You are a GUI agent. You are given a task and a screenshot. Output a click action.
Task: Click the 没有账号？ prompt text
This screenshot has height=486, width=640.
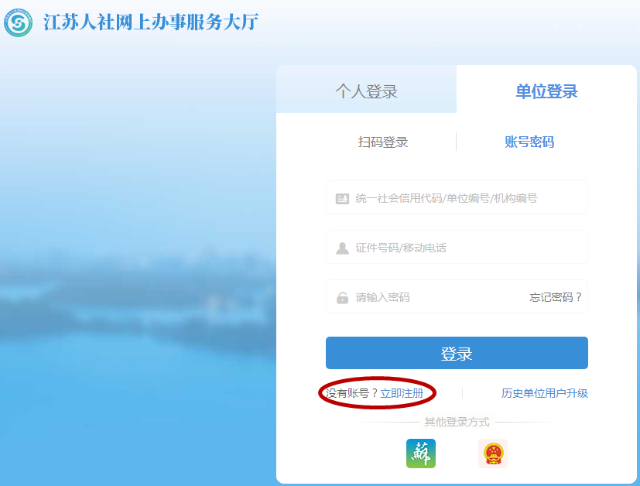[350, 393]
